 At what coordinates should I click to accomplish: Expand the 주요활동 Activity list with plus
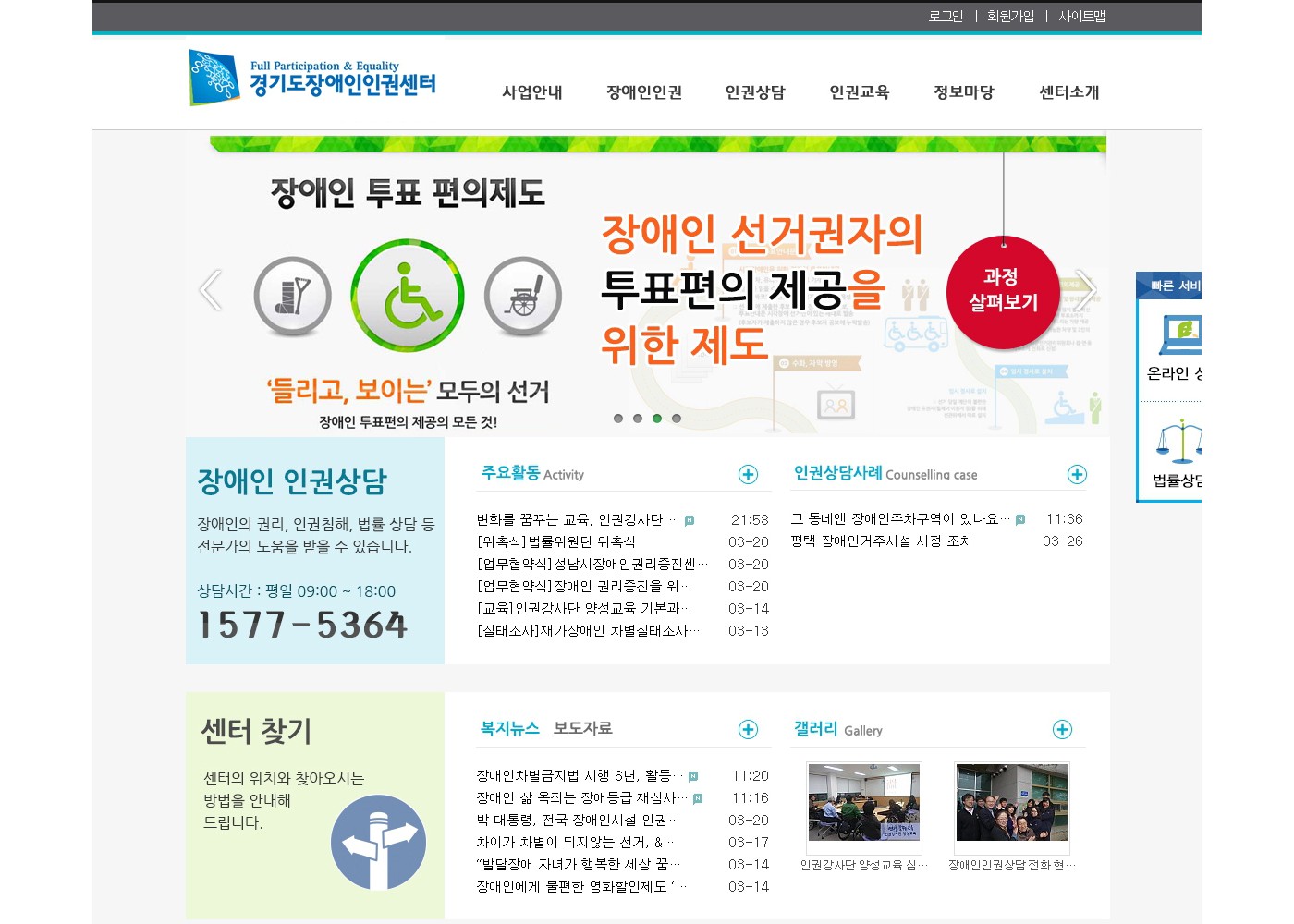coord(748,474)
